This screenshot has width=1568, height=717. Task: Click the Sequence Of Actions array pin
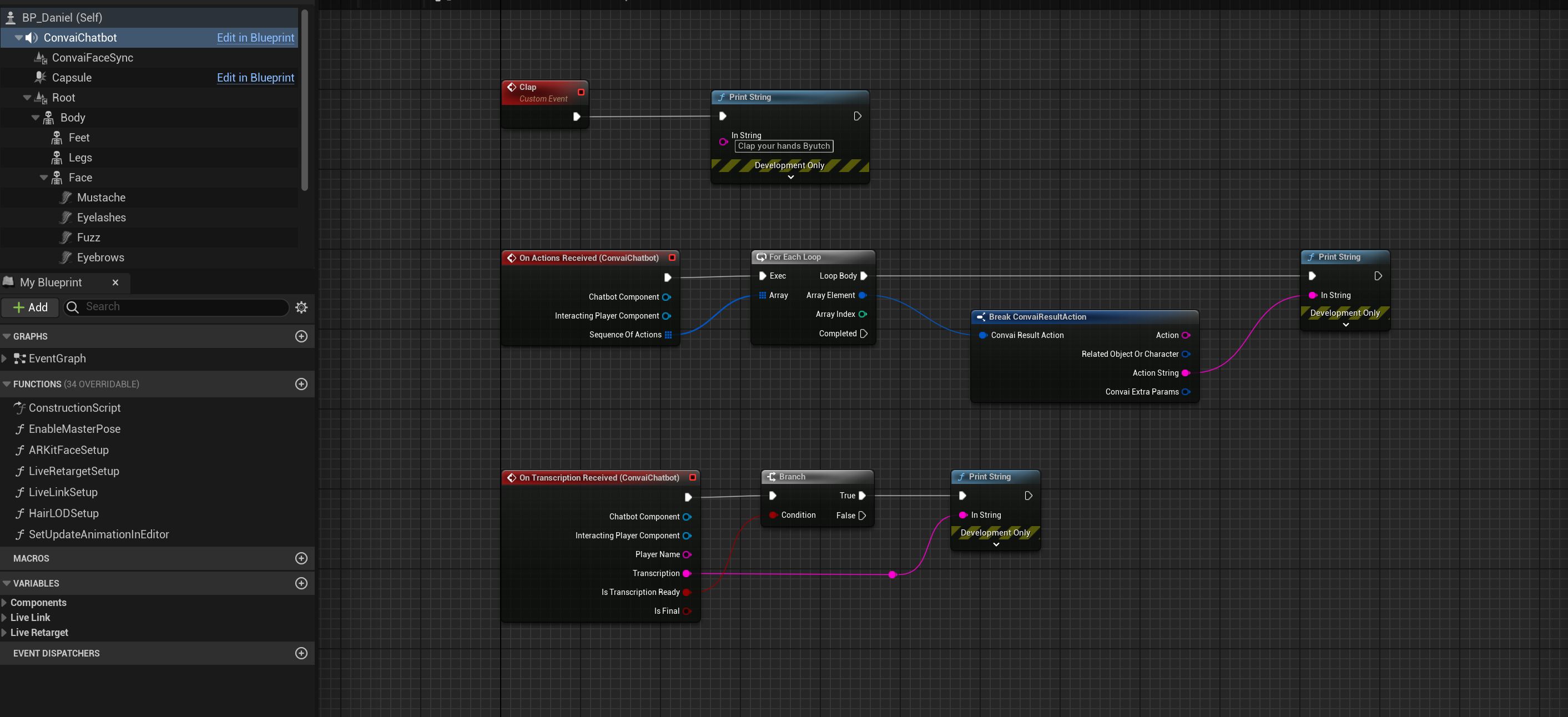[x=668, y=335]
